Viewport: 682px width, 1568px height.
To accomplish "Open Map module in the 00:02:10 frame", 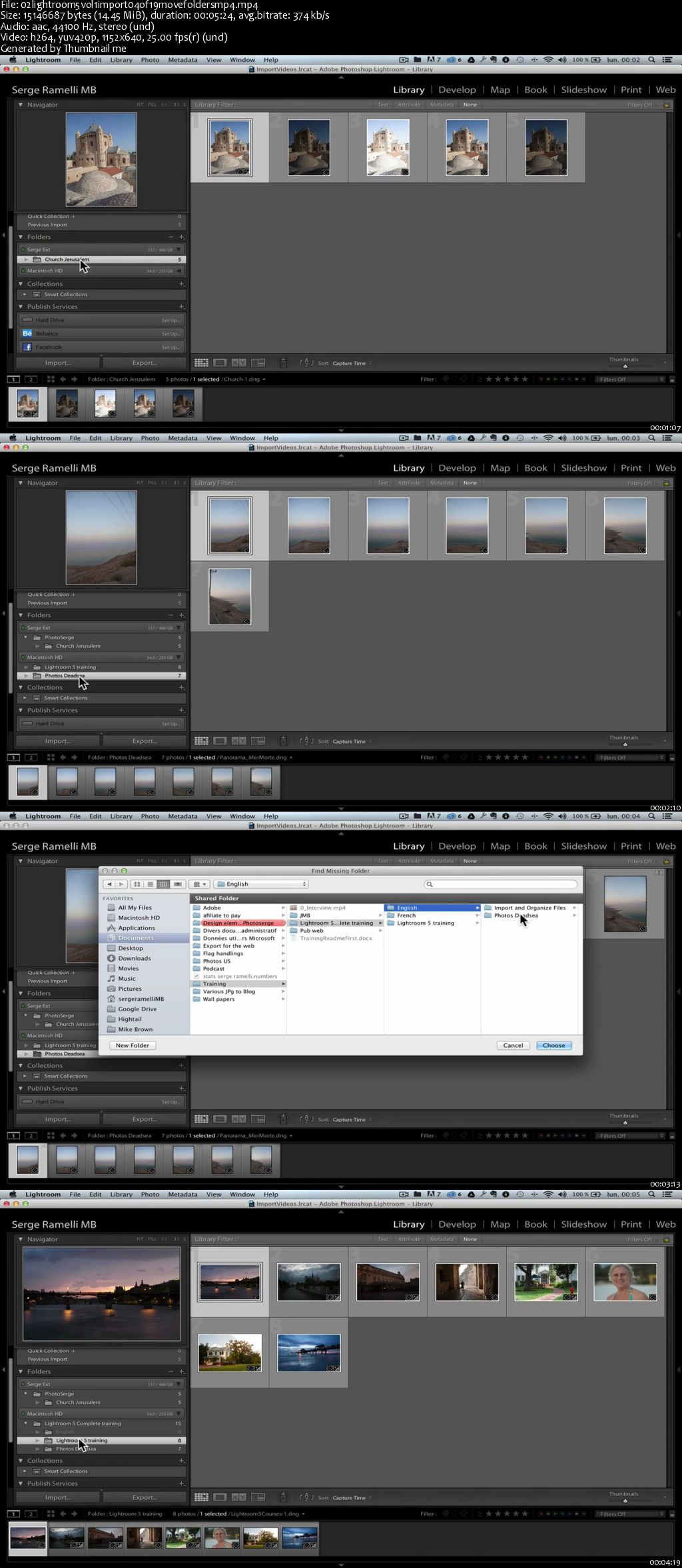I will [500, 468].
